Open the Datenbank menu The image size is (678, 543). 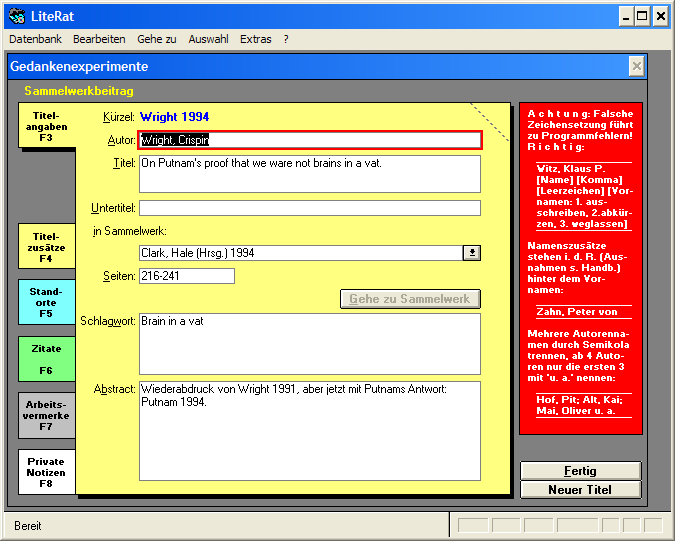click(35, 39)
